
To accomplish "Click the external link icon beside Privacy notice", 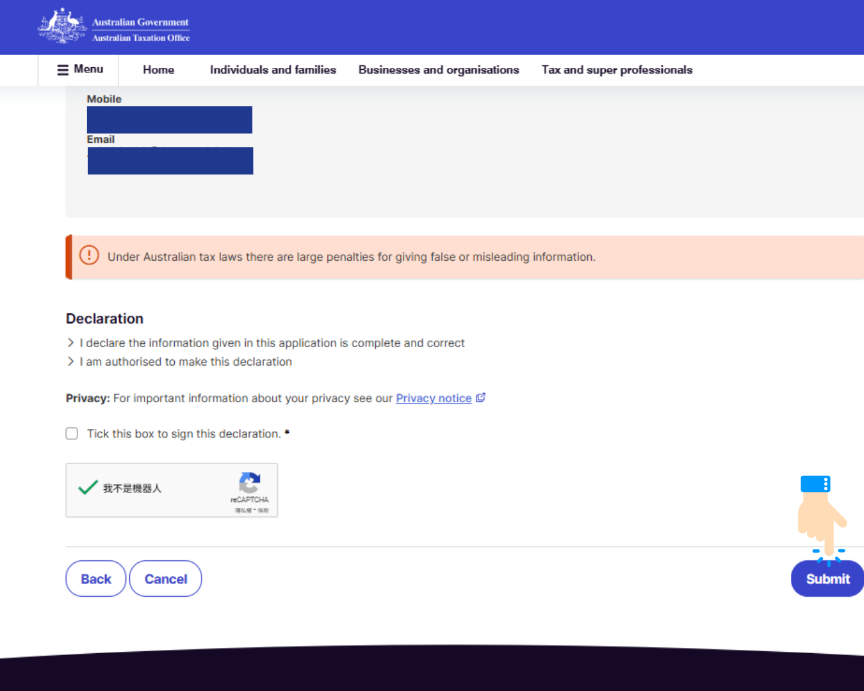I will point(481,398).
